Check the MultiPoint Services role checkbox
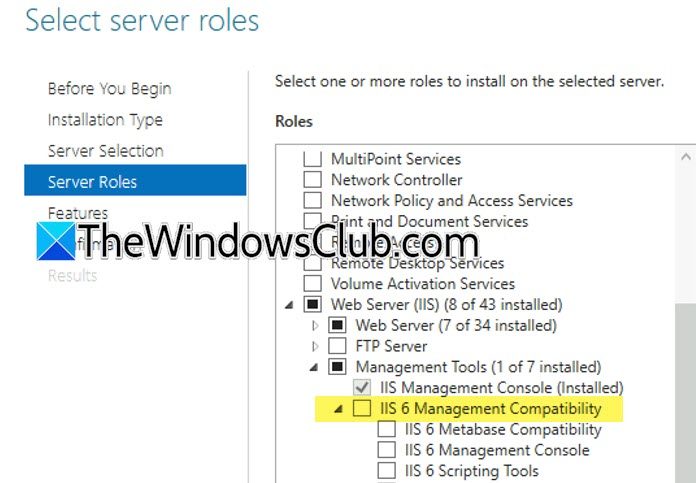The height and width of the screenshot is (483, 696). 312,158
